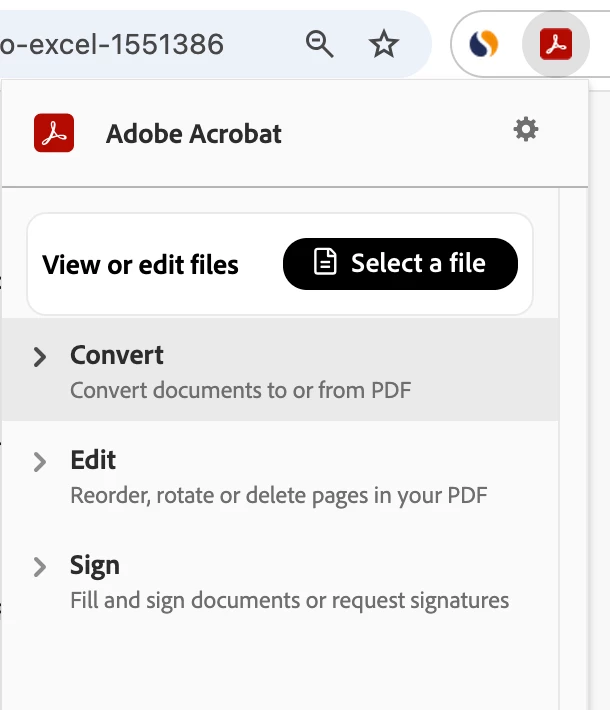
Task: Click 'Convert documents to or from PDF' text
Action: click(x=240, y=390)
